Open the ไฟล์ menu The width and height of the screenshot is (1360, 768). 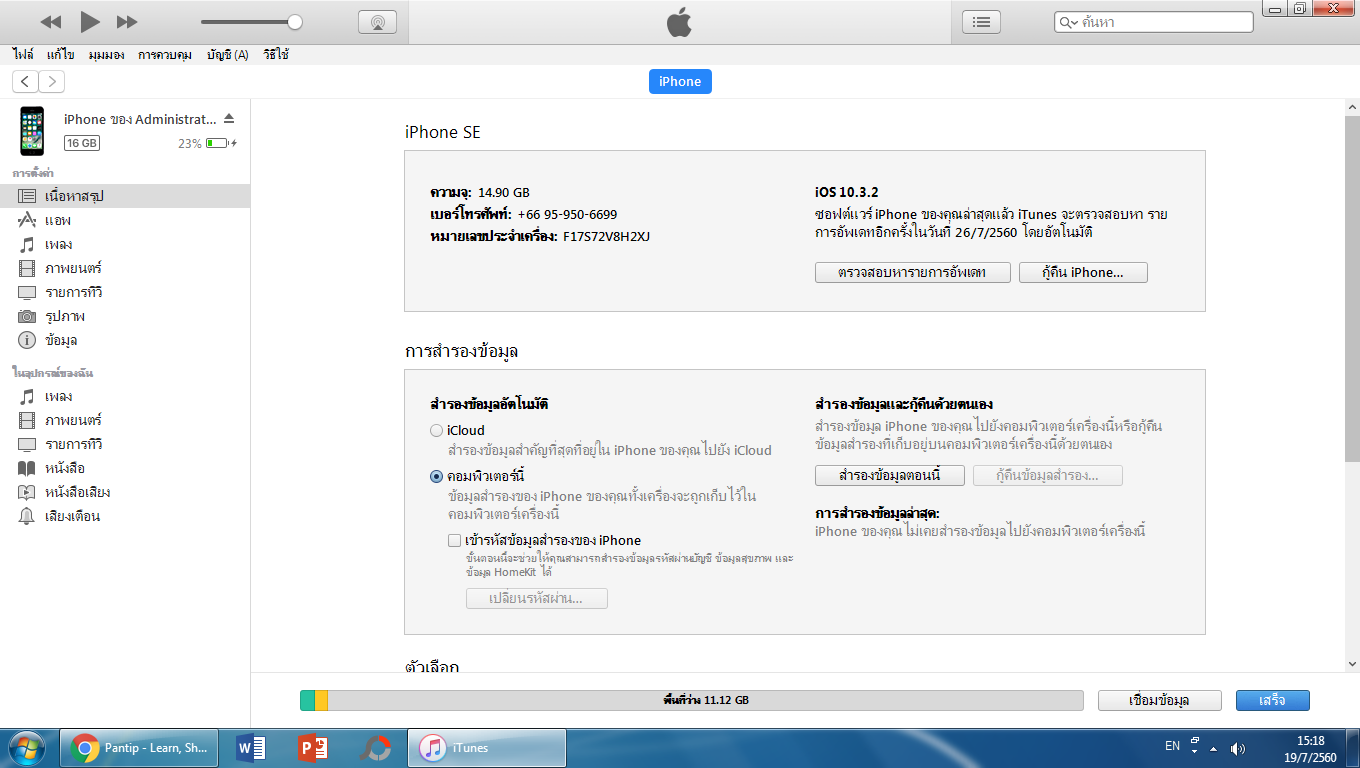pyautogui.click(x=23, y=55)
